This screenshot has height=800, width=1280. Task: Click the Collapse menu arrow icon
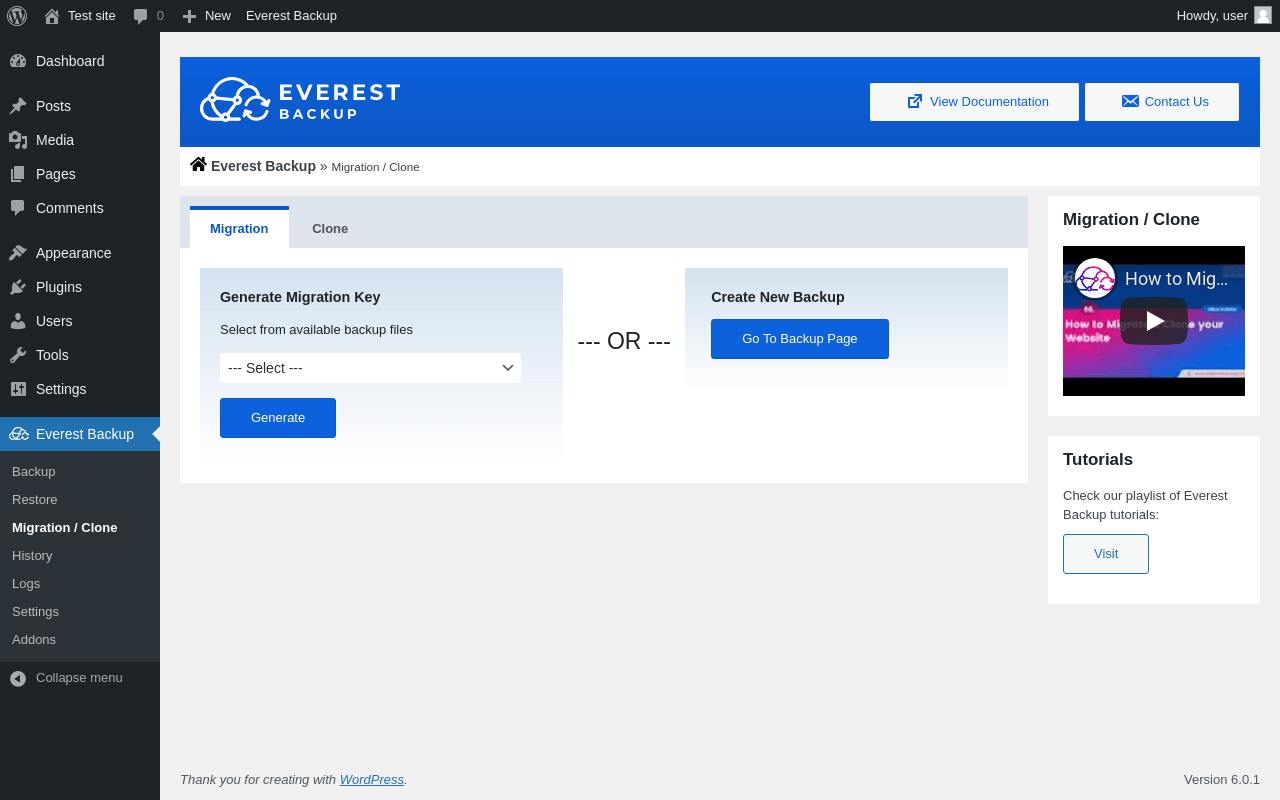coord(18,678)
